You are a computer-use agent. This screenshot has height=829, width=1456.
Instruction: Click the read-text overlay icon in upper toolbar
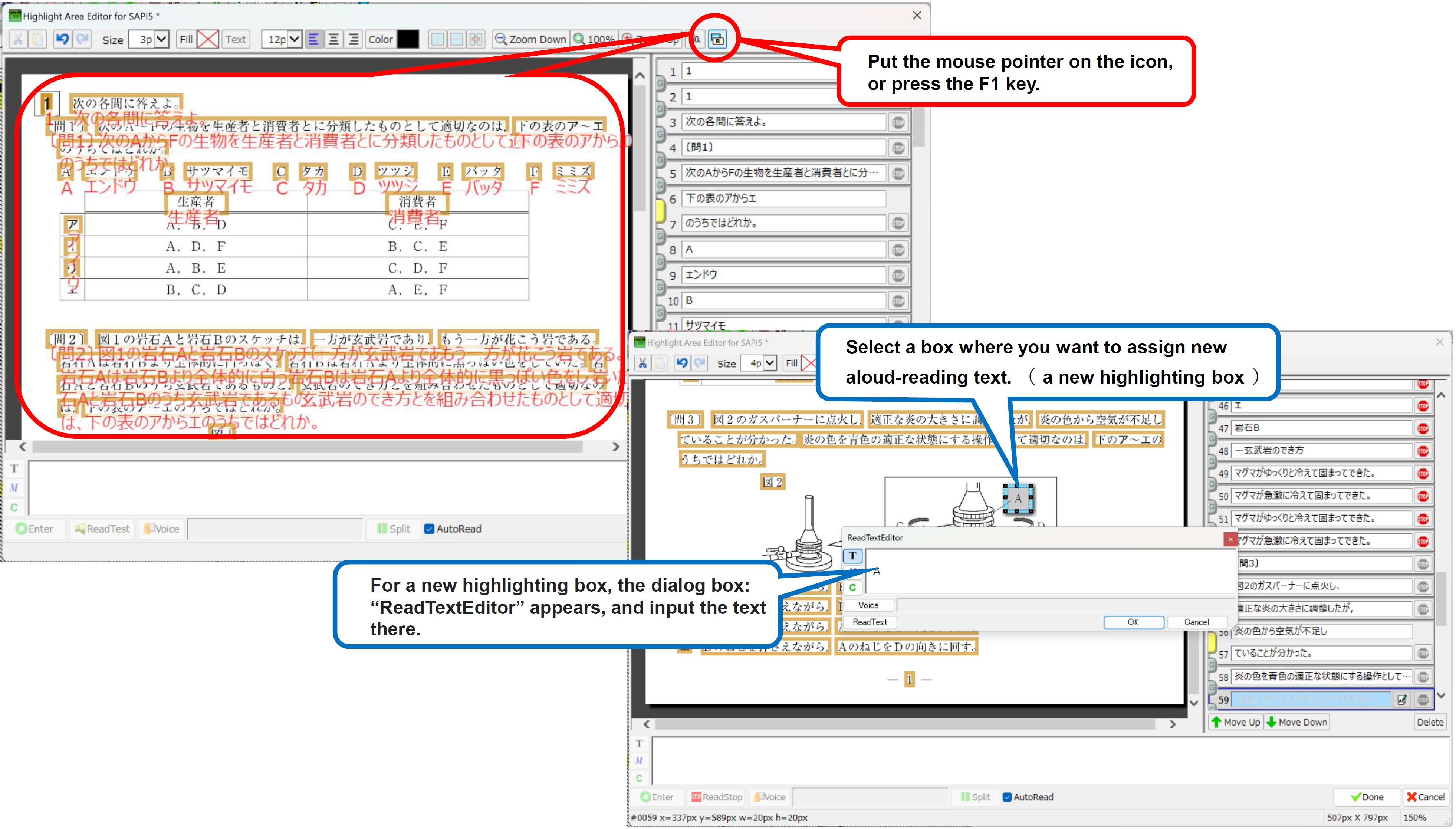pos(717,39)
